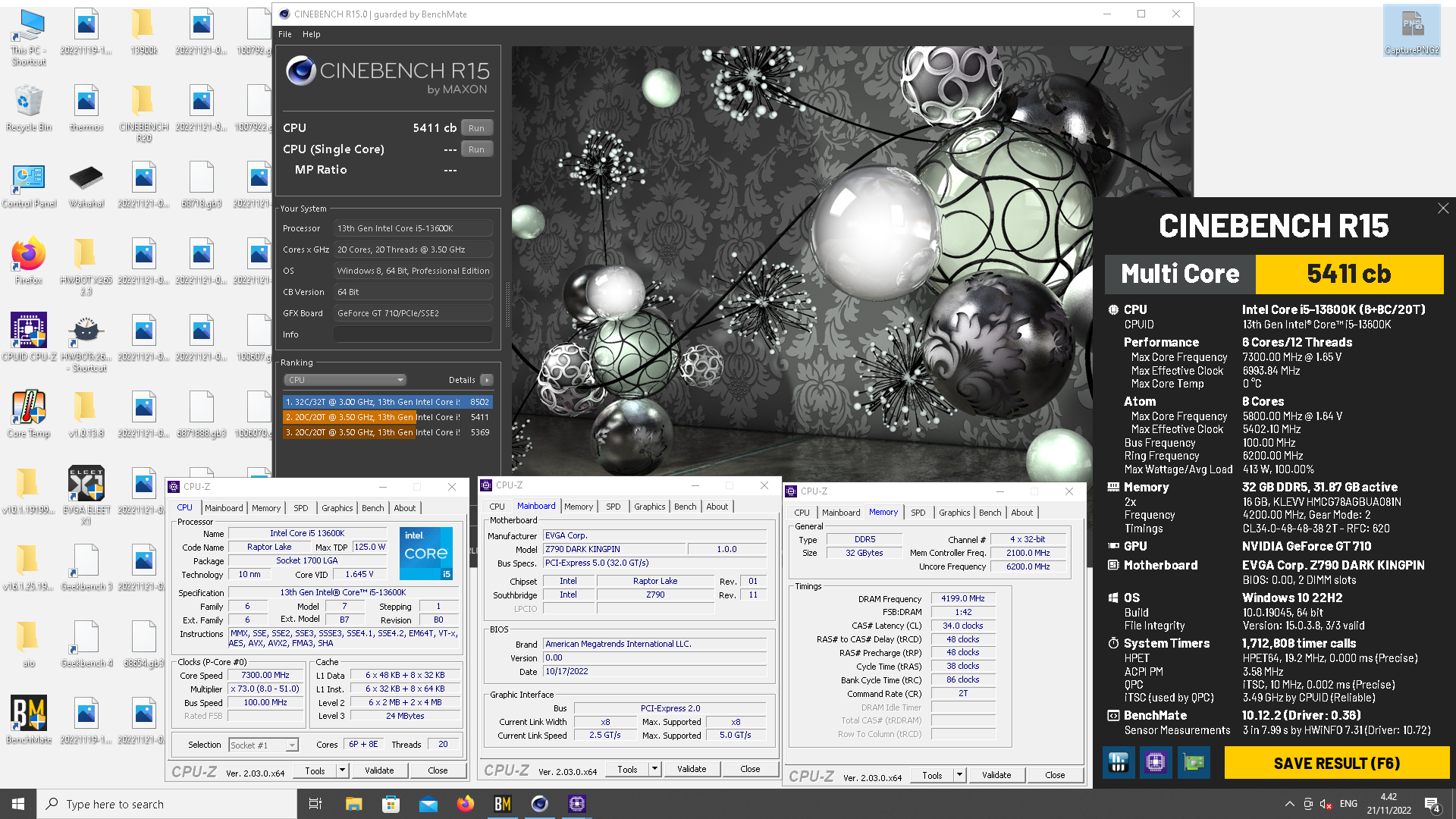Switch to BenchMate on taskbar
This screenshot has height=819, width=1456.
(x=503, y=804)
